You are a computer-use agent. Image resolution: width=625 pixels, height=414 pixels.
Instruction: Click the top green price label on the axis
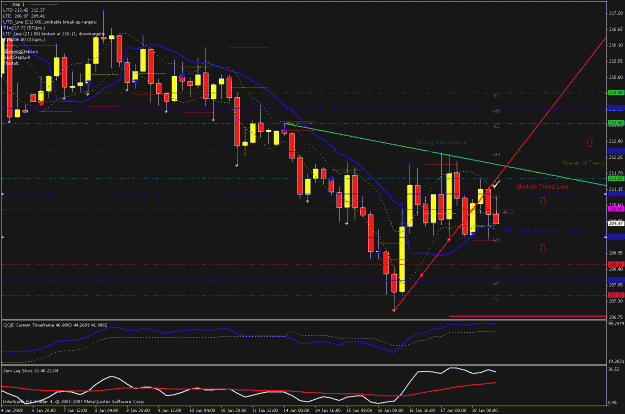(x=616, y=92)
